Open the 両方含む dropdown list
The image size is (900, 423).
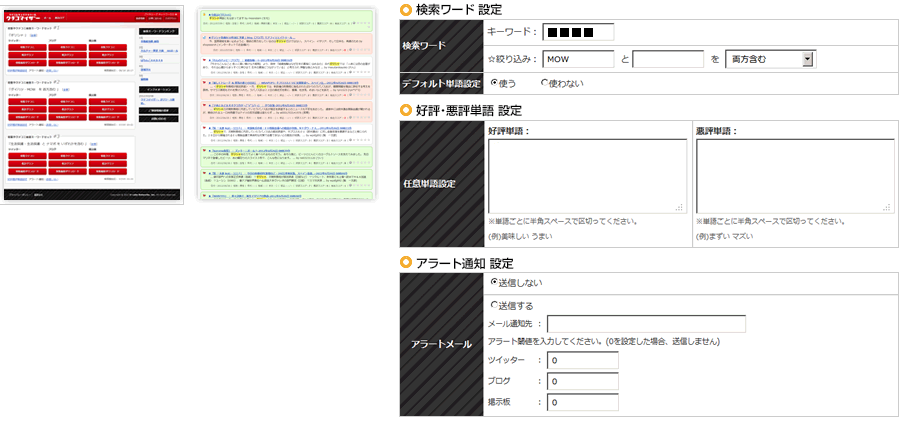769,60
